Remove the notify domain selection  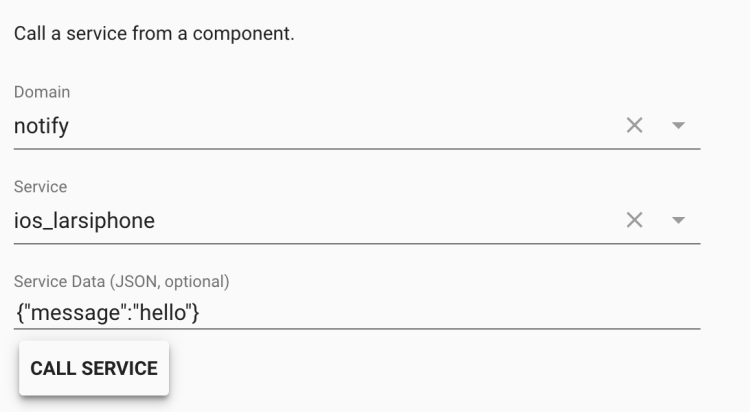pos(634,126)
